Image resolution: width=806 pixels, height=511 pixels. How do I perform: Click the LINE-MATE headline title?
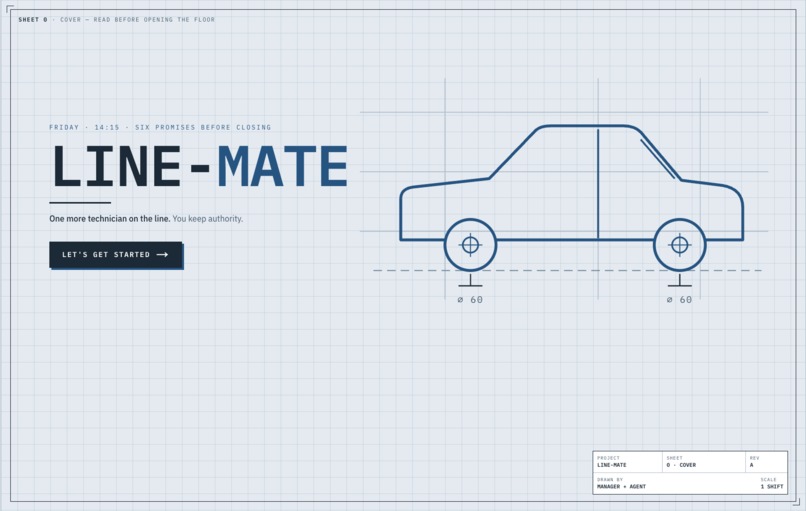pos(199,167)
